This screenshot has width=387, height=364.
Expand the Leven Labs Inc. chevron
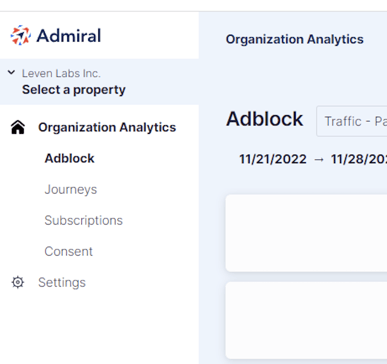pyautogui.click(x=11, y=72)
